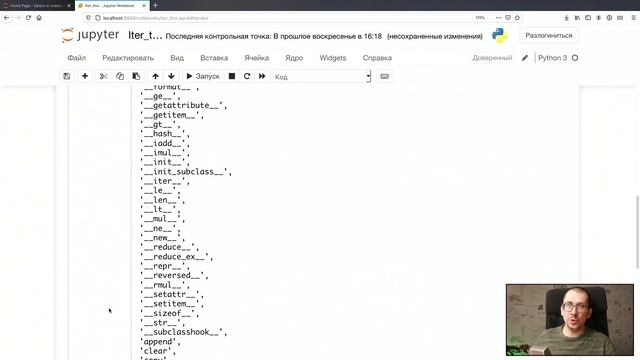The image size is (640, 360).
Task: Go back with browser back arrow
Action: [7, 18]
